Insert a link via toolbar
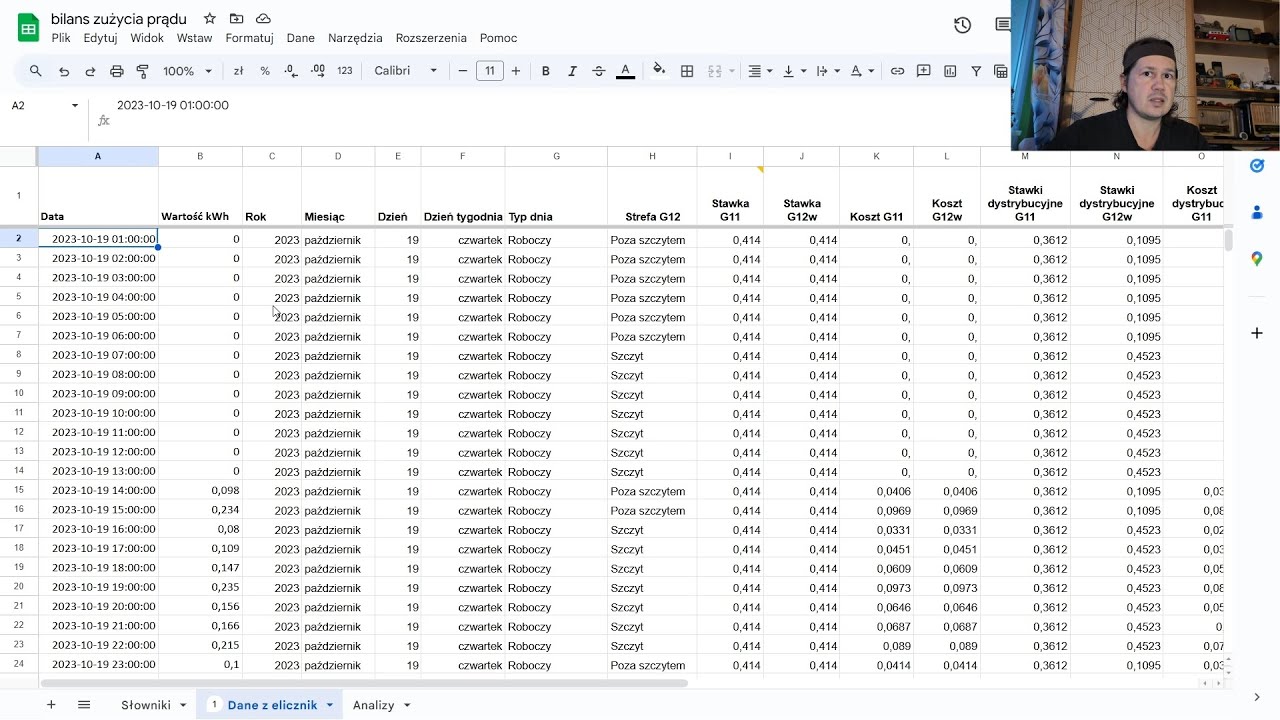Screen dimensions: 1280x720 click(897, 71)
